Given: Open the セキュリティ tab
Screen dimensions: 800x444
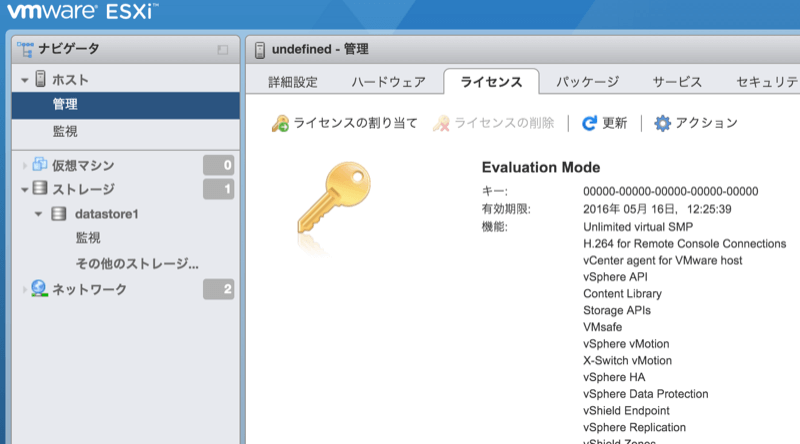Looking at the screenshot, I should click(767, 82).
